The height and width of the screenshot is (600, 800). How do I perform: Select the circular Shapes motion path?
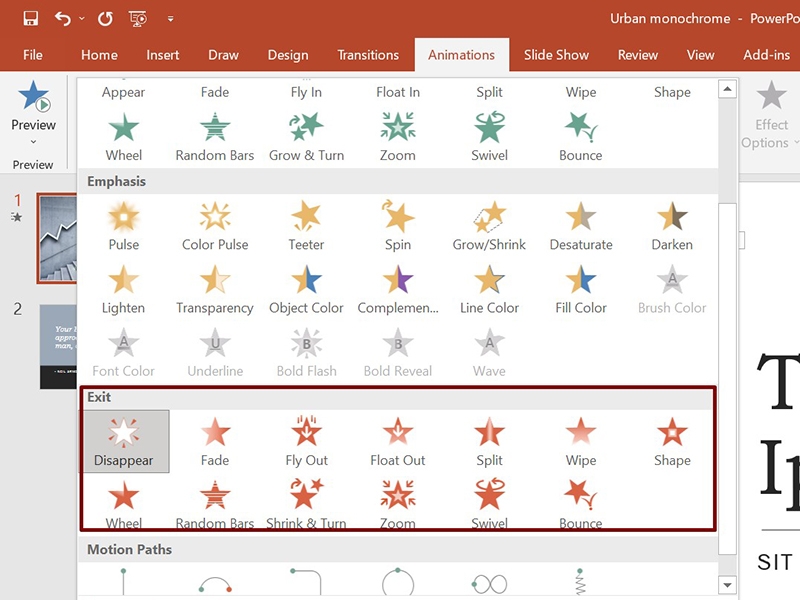[x=397, y=582]
